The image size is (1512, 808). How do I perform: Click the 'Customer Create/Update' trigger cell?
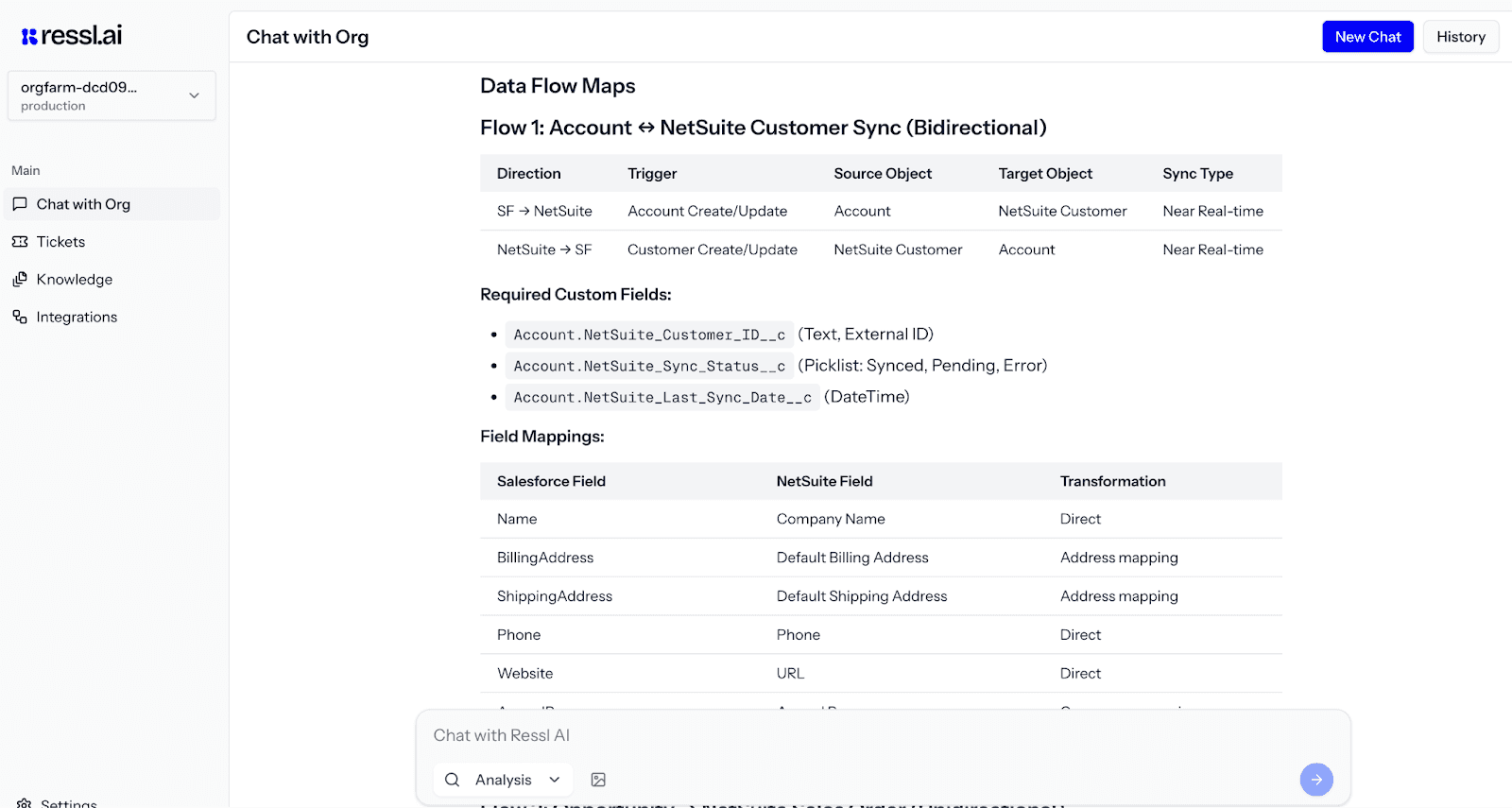pyautogui.click(x=713, y=249)
